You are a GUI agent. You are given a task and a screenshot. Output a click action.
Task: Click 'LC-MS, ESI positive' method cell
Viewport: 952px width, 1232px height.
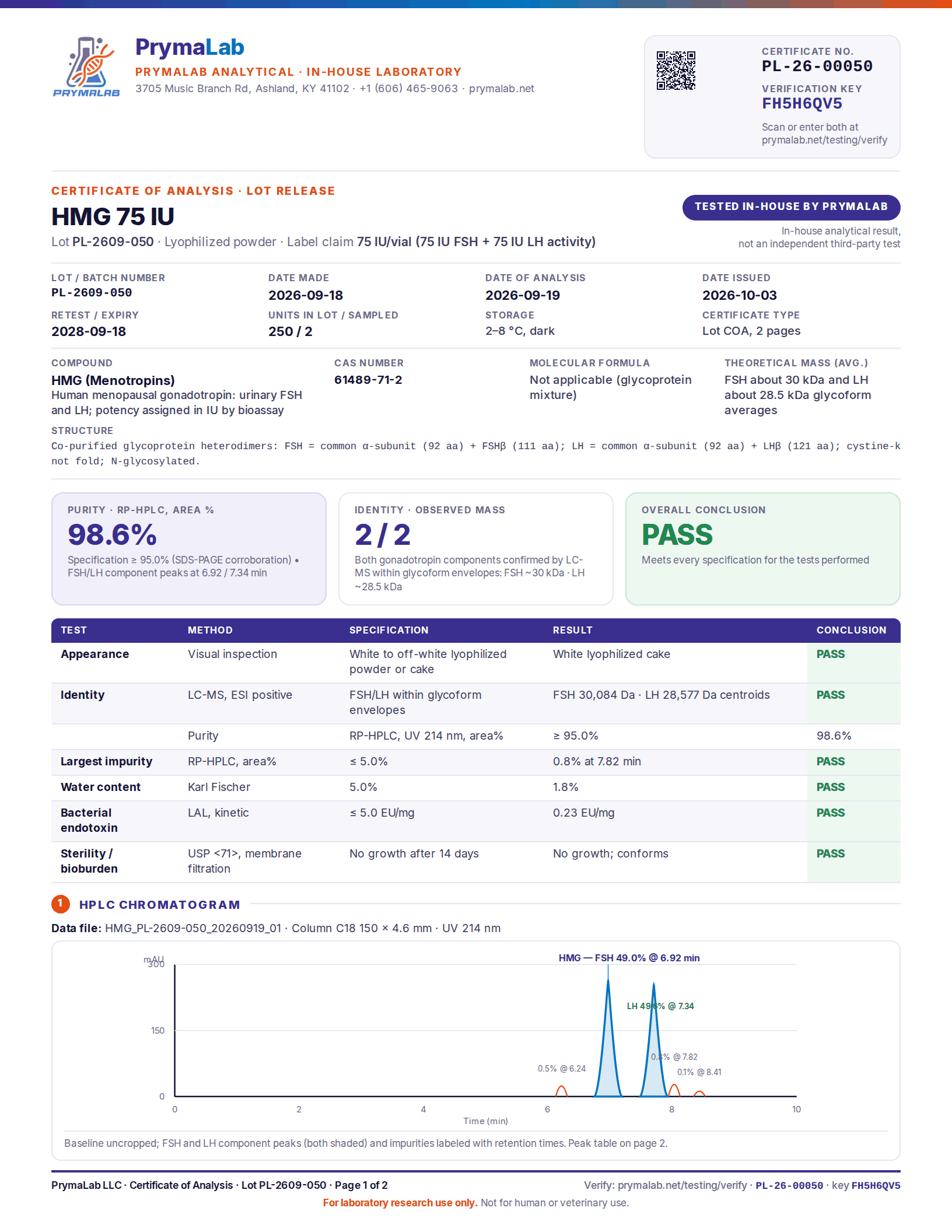click(240, 695)
